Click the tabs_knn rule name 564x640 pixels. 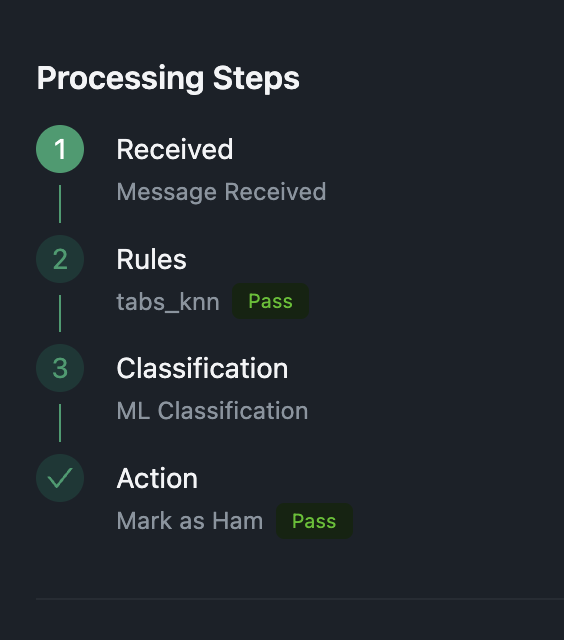[168, 302]
